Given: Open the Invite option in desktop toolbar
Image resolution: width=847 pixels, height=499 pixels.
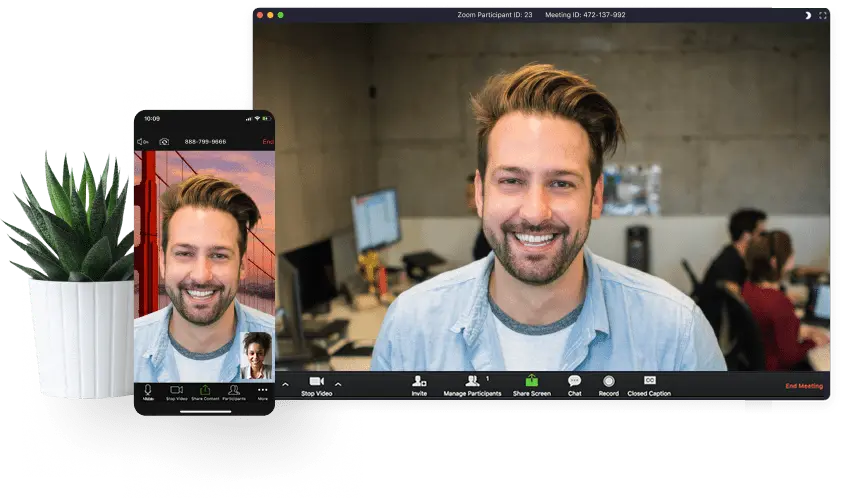Looking at the screenshot, I should [x=419, y=386].
